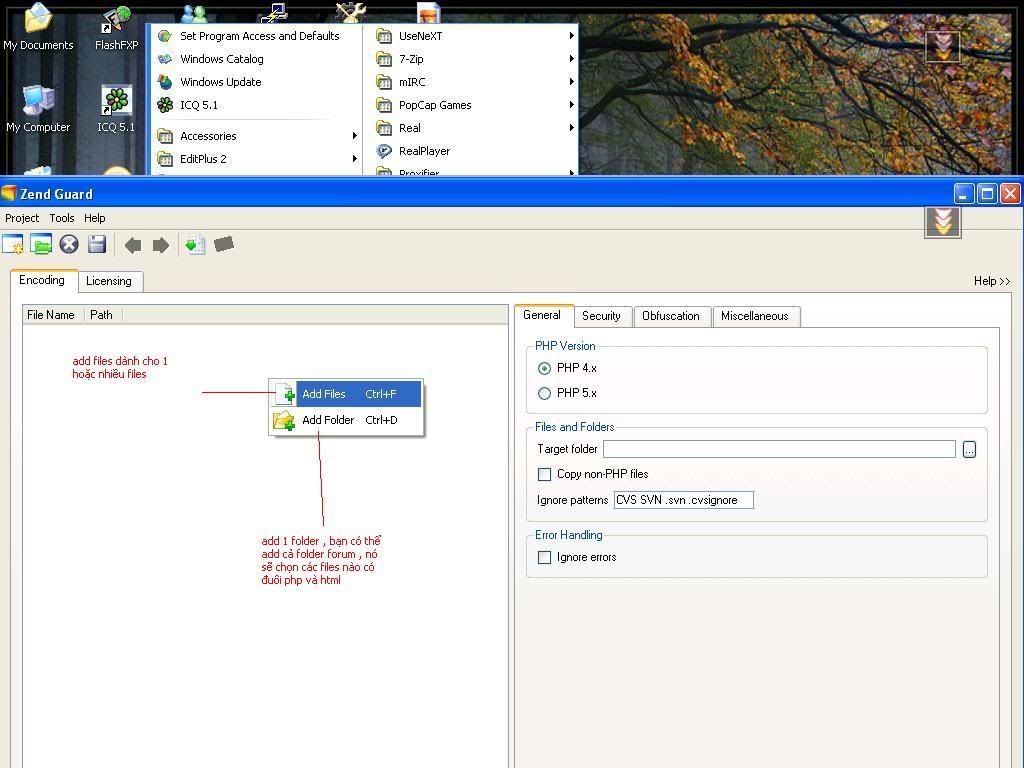The image size is (1024, 768).
Task: Expand the EditPlus 2 submenu arrow
Action: 355,159
